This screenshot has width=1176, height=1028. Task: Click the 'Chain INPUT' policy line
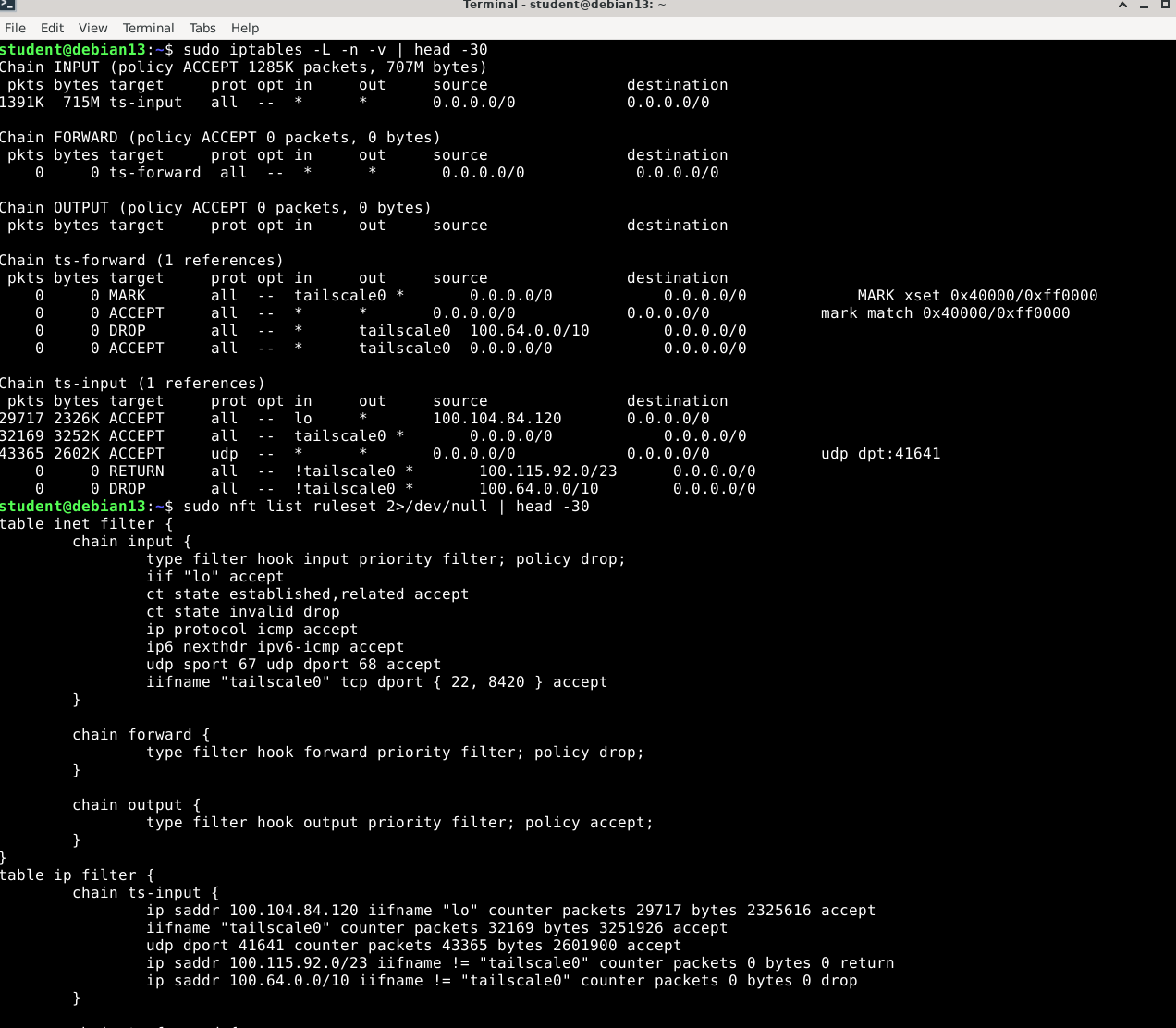click(x=244, y=67)
